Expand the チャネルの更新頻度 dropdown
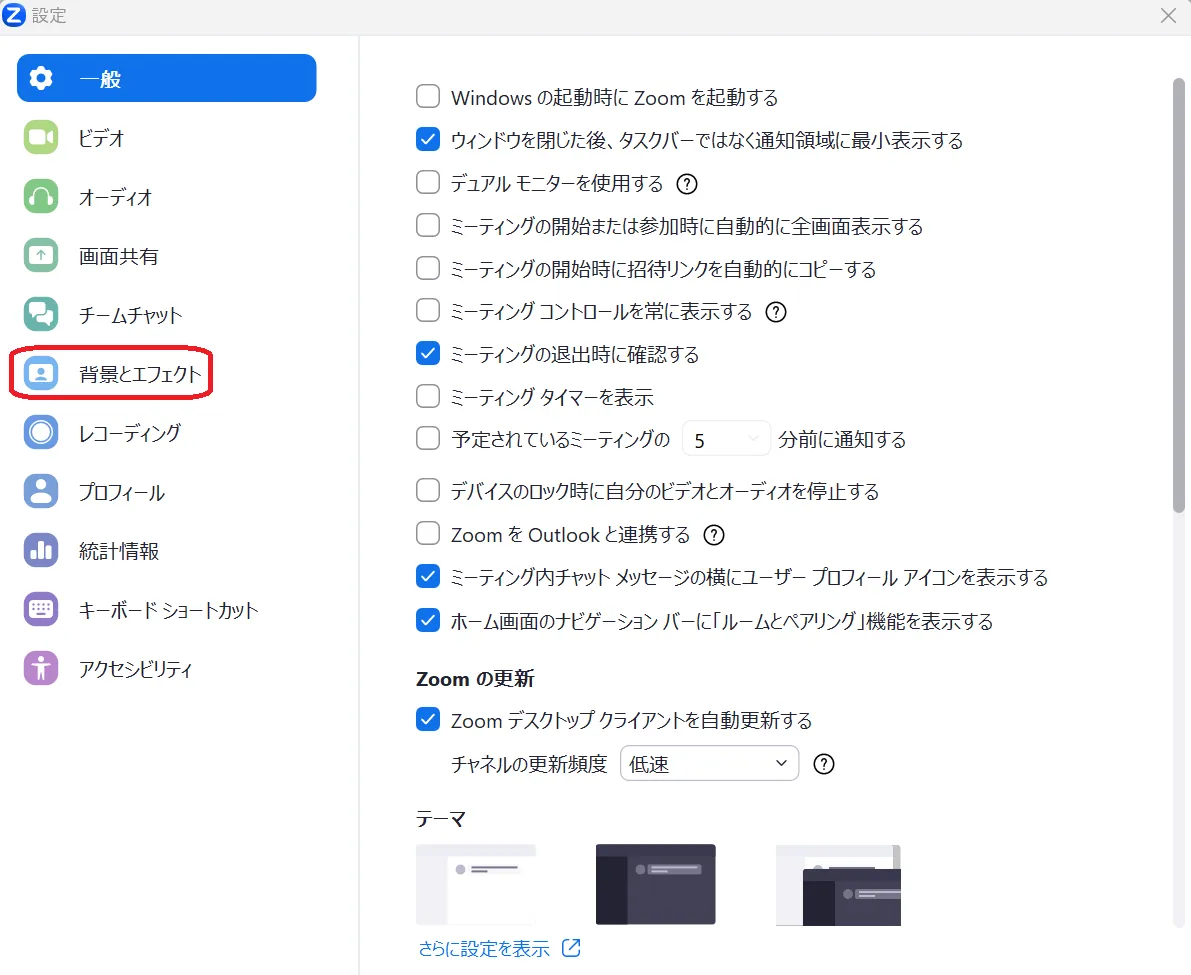Viewport: 1191px width, 975px height. coord(709,764)
